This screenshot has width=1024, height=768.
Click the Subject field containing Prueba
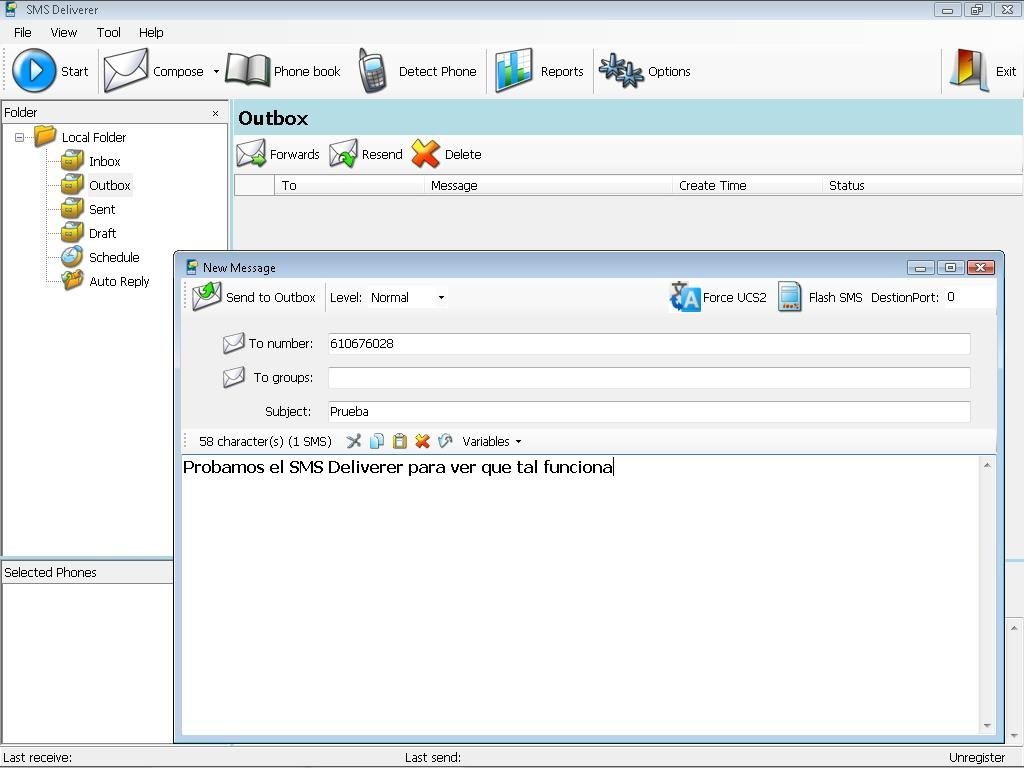649,411
